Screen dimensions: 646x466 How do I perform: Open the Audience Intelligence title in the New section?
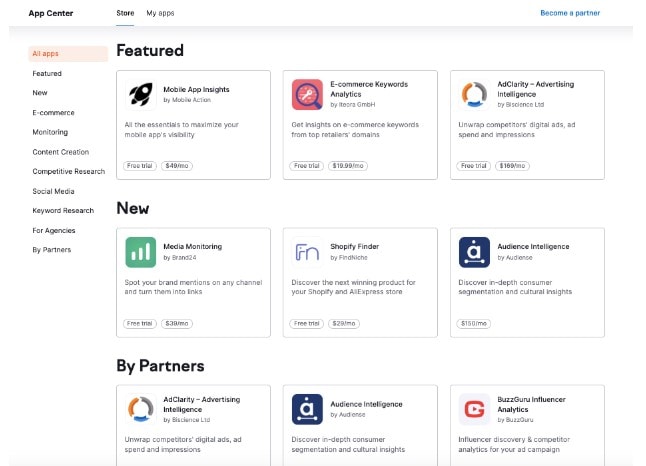(533, 246)
